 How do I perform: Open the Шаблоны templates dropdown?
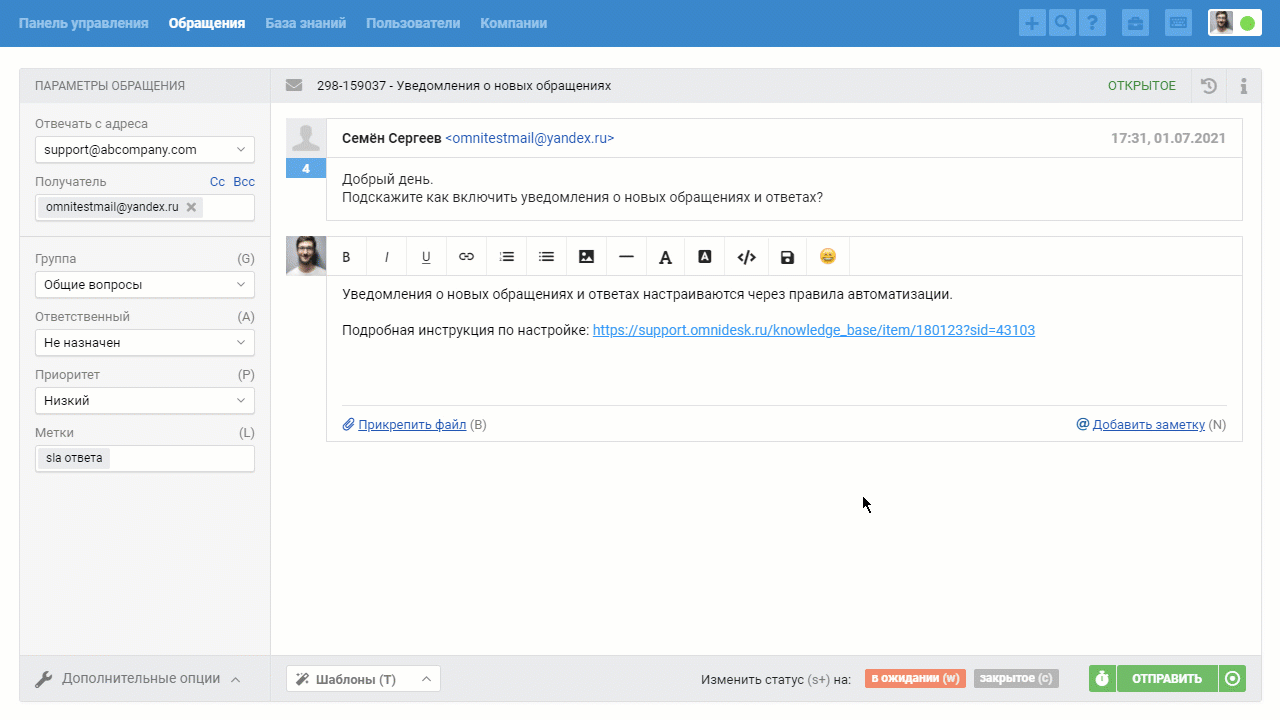[x=363, y=679]
